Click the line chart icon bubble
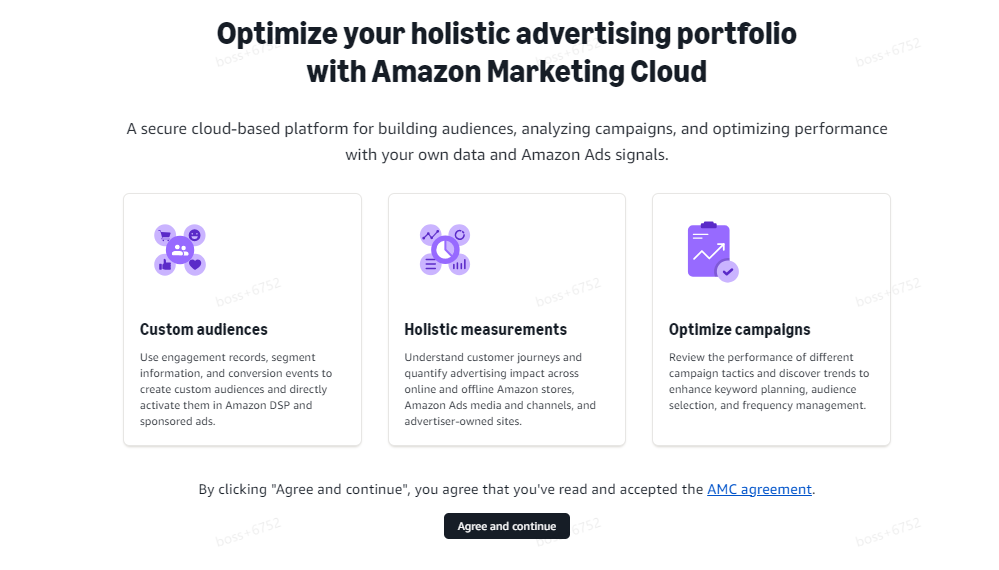 click(x=430, y=235)
